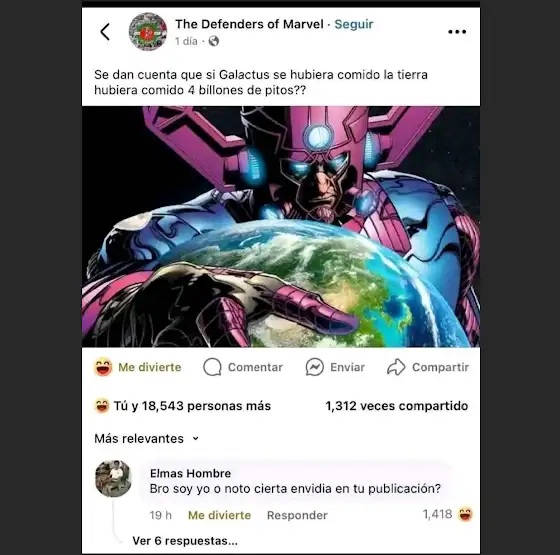Open the list of 18,543 people who reacted
Screen dimensions: 560x555
(x=182, y=406)
